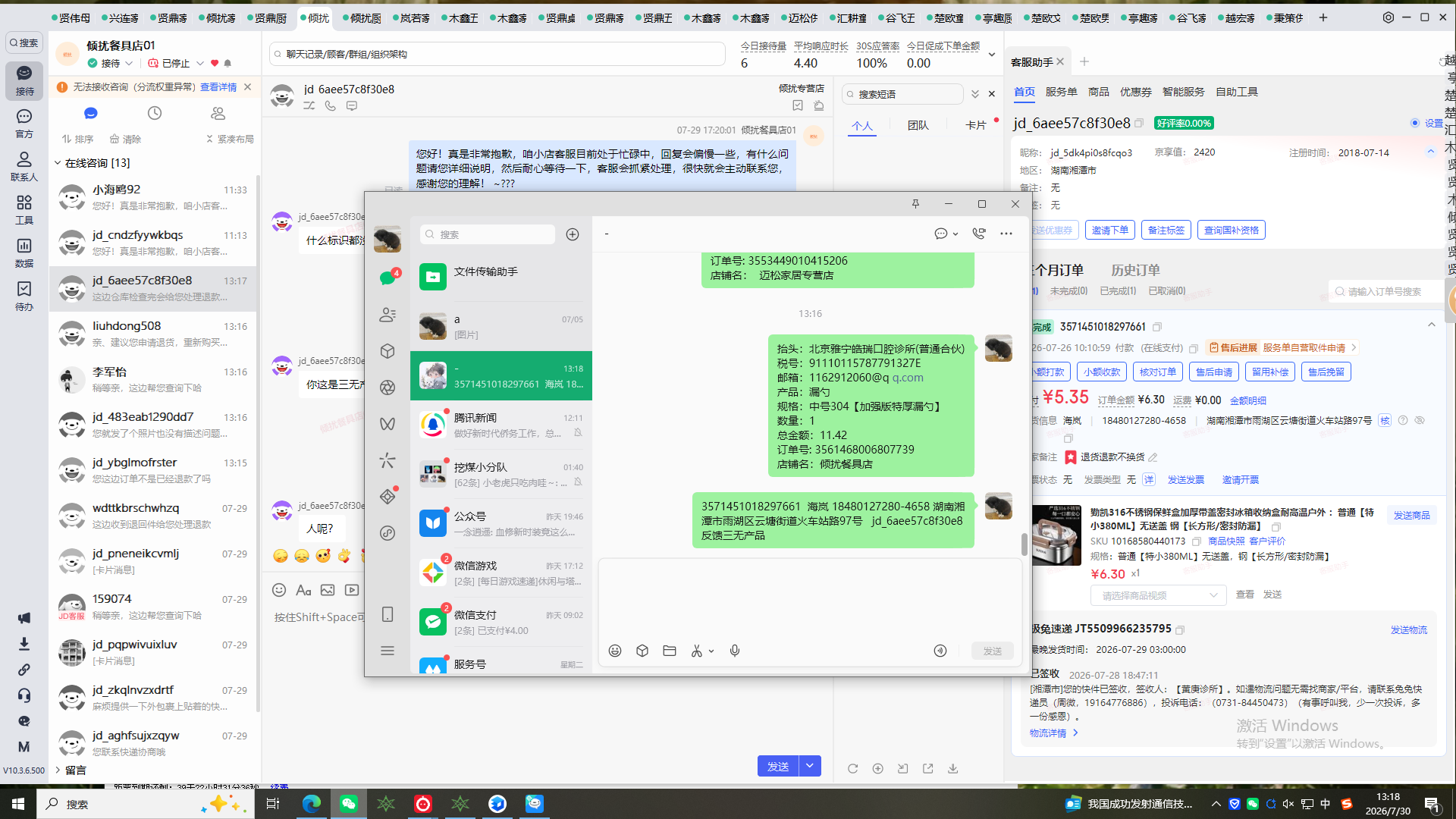Toggle pin-on-top for the WeChat window

(x=915, y=204)
